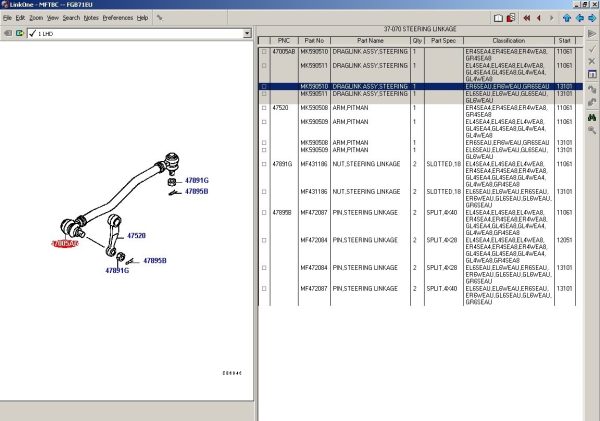Click the Classification column header

tap(509, 41)
